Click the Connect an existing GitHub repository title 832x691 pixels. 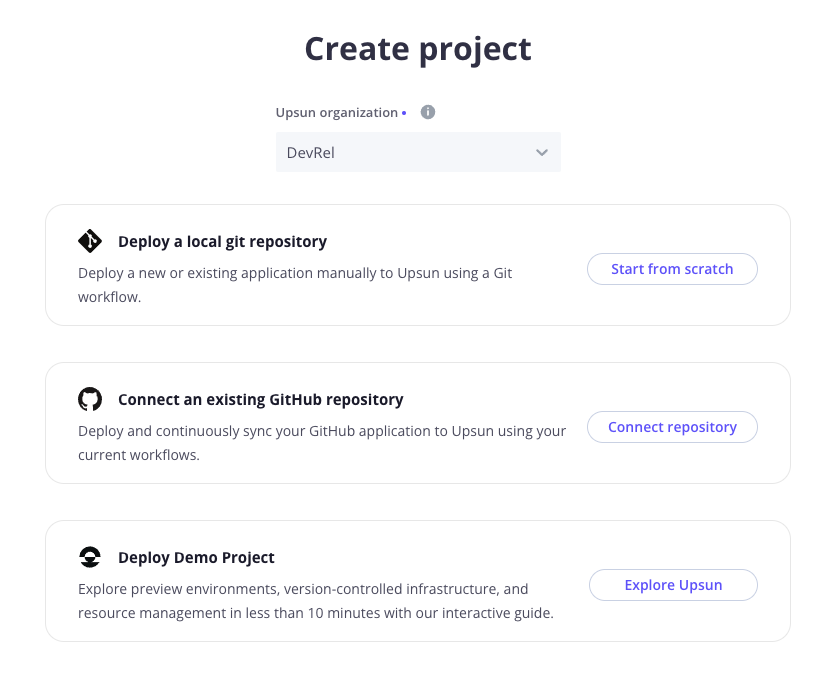260,398
